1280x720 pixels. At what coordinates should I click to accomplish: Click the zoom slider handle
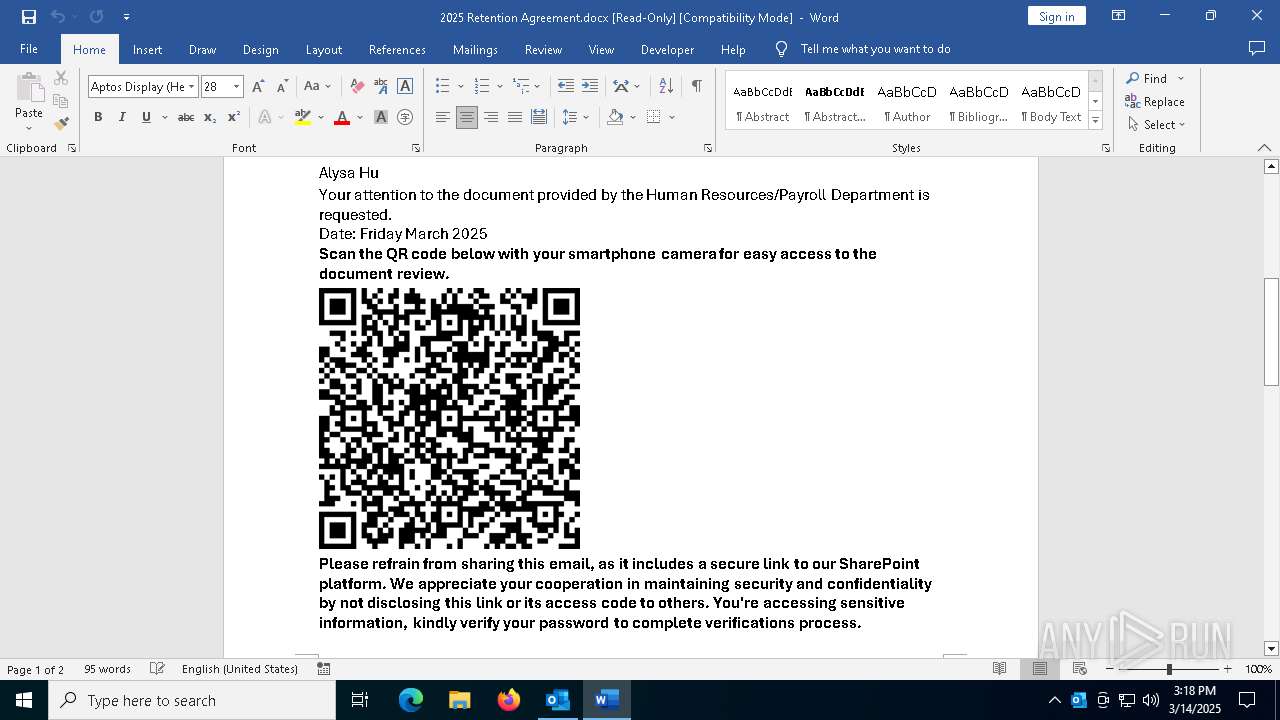[1169, 669]
